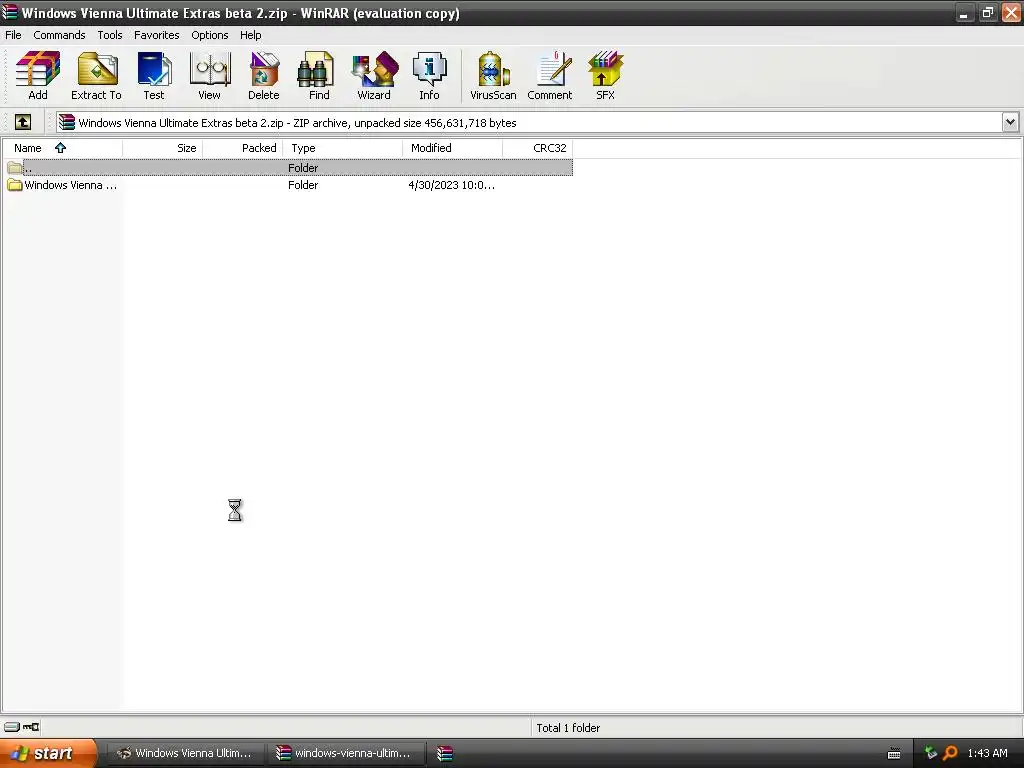Image resolution: width=1024 pixels, height=768 pixels.
Task: Click the Add archive toolbar icon
Action: coord(38,76)
